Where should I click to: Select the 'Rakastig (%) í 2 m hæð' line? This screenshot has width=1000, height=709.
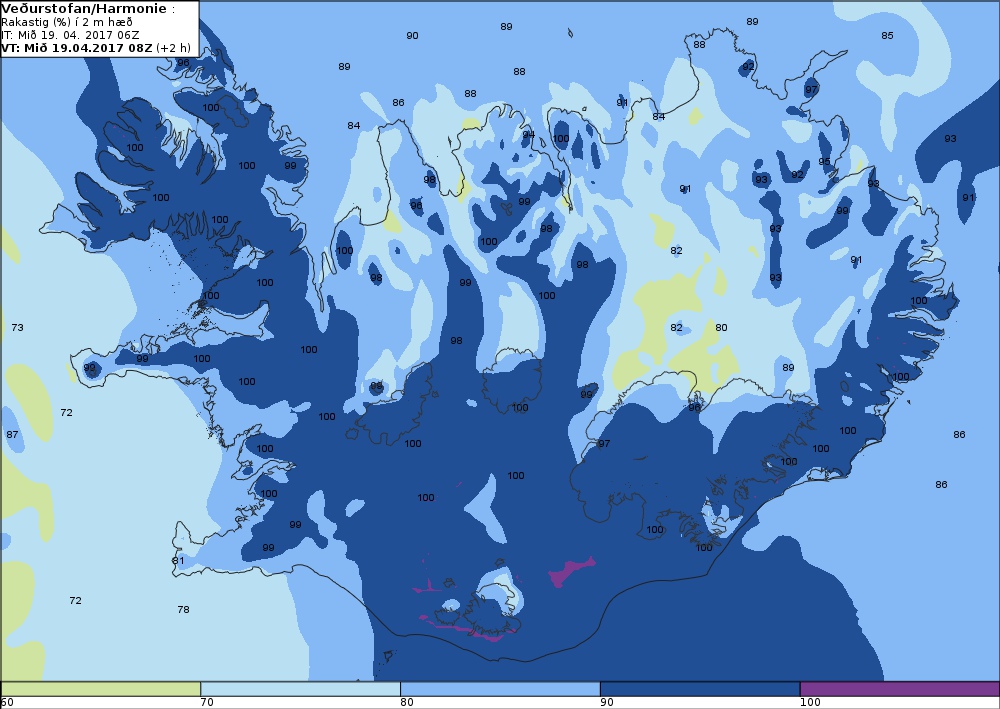click(66, 22)
